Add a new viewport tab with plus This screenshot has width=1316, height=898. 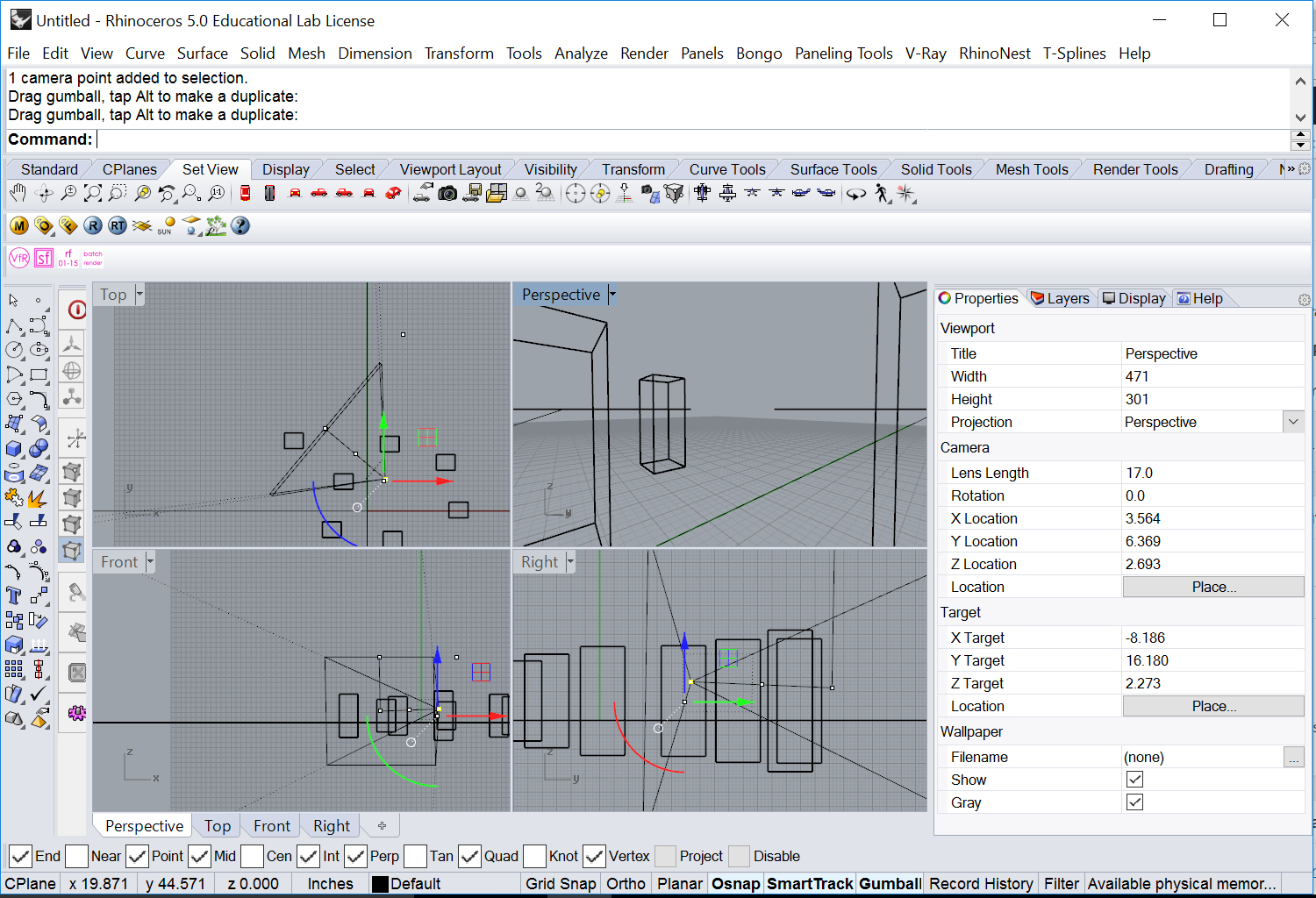pyautogui.click(x=382, y=825)
